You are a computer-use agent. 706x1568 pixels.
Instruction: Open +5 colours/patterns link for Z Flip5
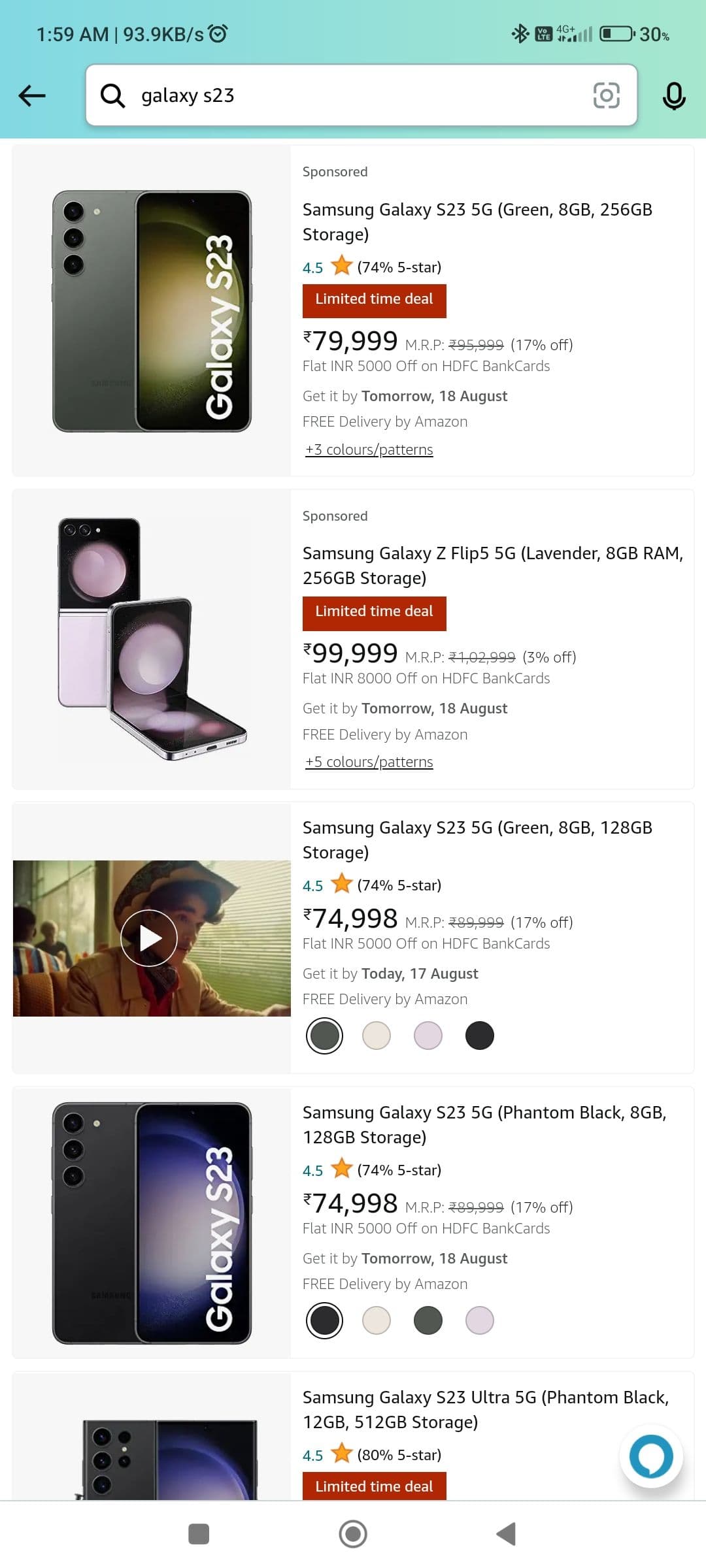click(369, 762)
